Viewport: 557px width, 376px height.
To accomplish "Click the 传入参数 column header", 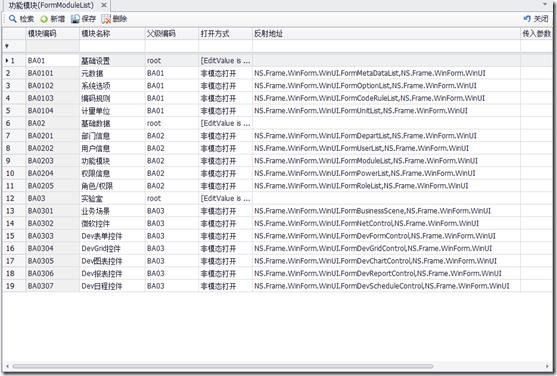I will [536, 34].
